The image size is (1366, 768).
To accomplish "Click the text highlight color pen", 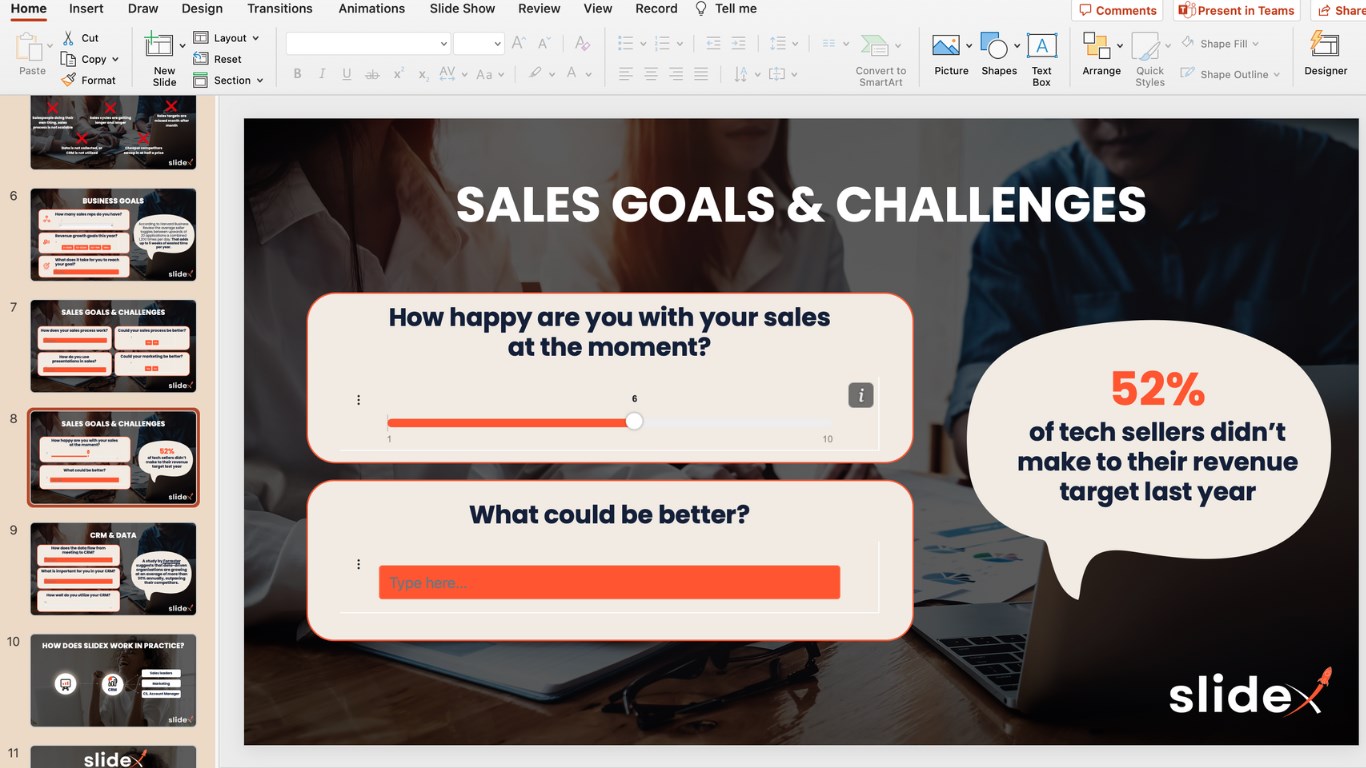I will click(536, 73).
